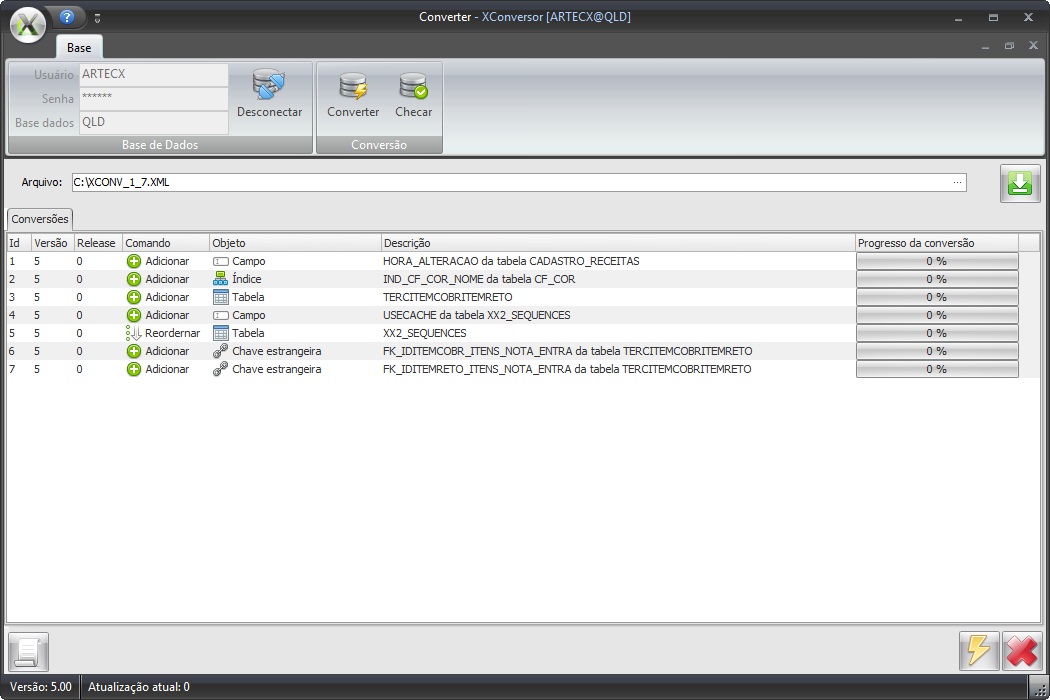
Task: Select the Base ribbon tab
Action: (79, 47)
